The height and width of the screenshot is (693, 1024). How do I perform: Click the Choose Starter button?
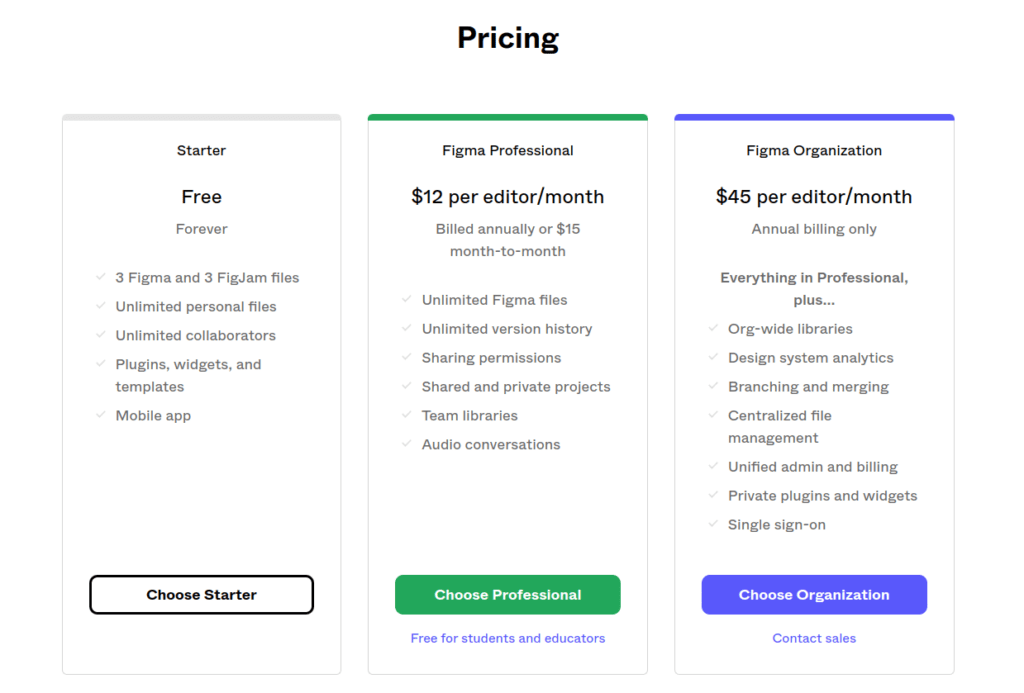pos(201,594)
